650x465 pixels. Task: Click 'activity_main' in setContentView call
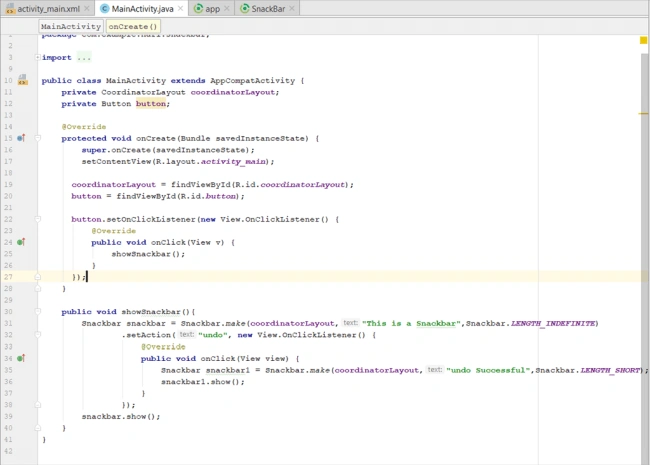click(233, 162)
